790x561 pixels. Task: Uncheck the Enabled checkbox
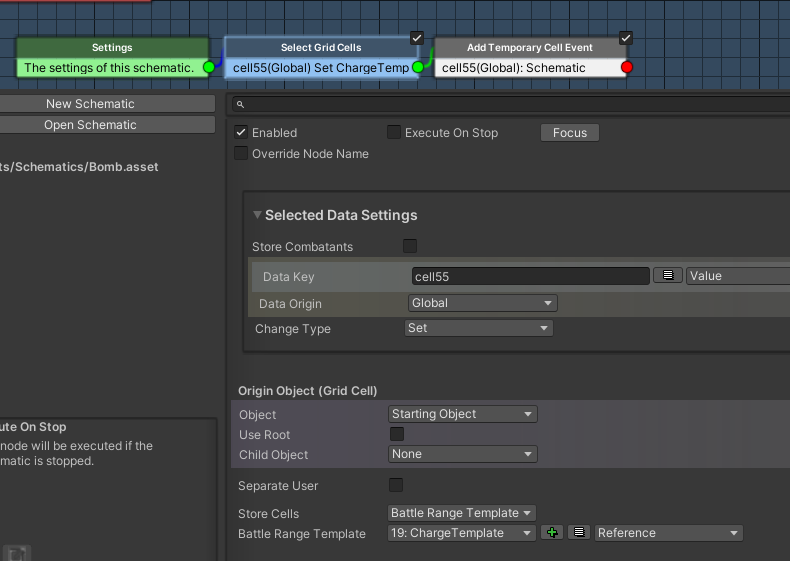click(x=241, y=133)
